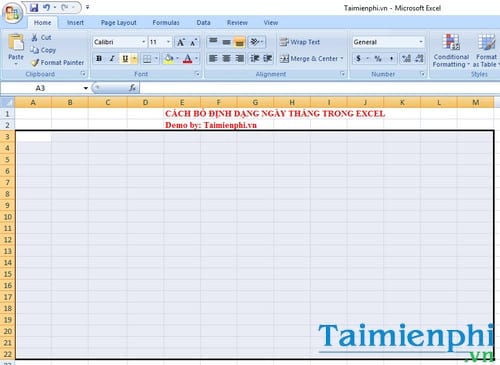
Task: Open the Calibri font name dropdown
Action: tap(143, 42)
